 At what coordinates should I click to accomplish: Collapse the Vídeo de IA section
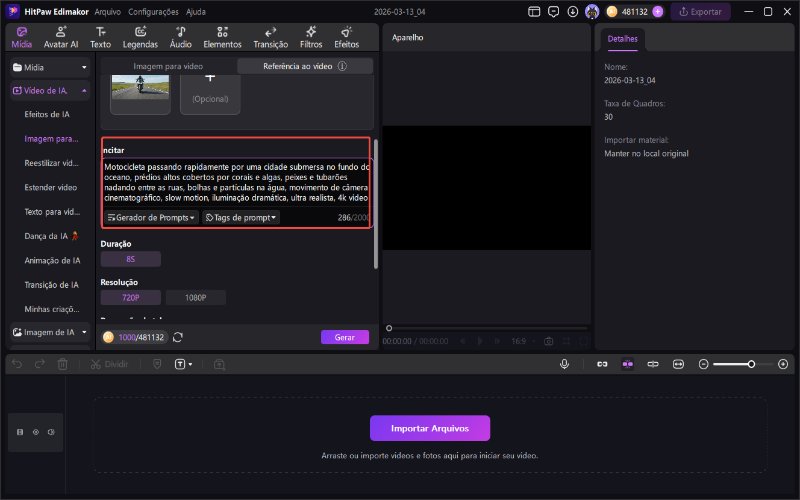50,90
